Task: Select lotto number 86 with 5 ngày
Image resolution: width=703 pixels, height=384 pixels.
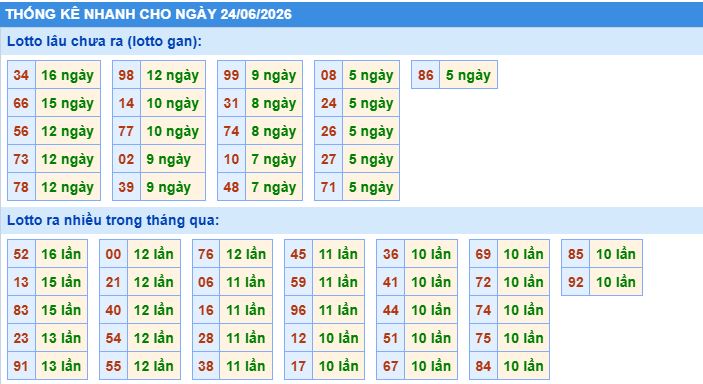Action: pos(425,75)
